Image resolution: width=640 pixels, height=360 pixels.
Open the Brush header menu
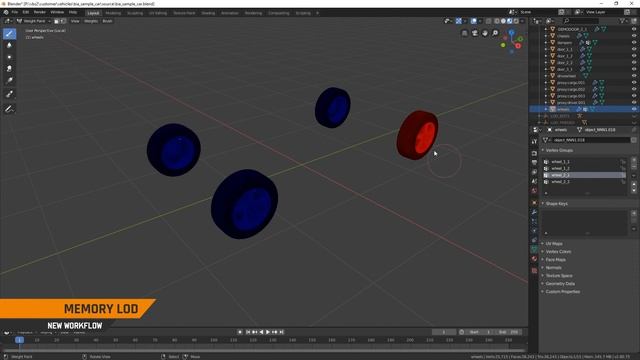[107, 21]
